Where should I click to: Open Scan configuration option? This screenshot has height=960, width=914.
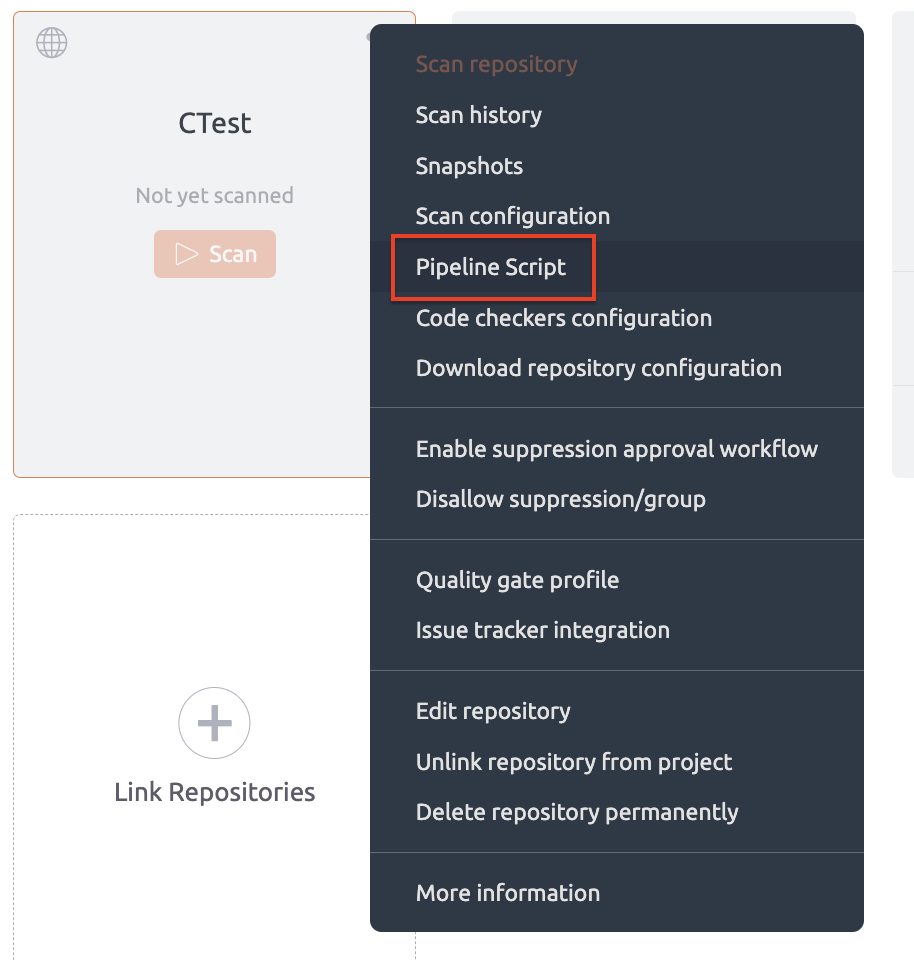pyautogui.click(x=512, y=216)
